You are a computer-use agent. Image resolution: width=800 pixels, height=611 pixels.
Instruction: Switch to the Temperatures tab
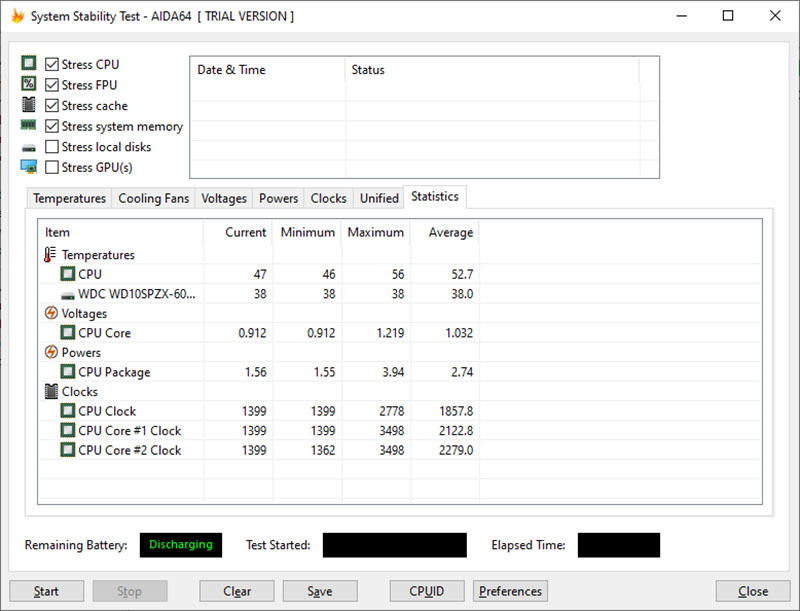pyautogui.click(x=69, y=198)
